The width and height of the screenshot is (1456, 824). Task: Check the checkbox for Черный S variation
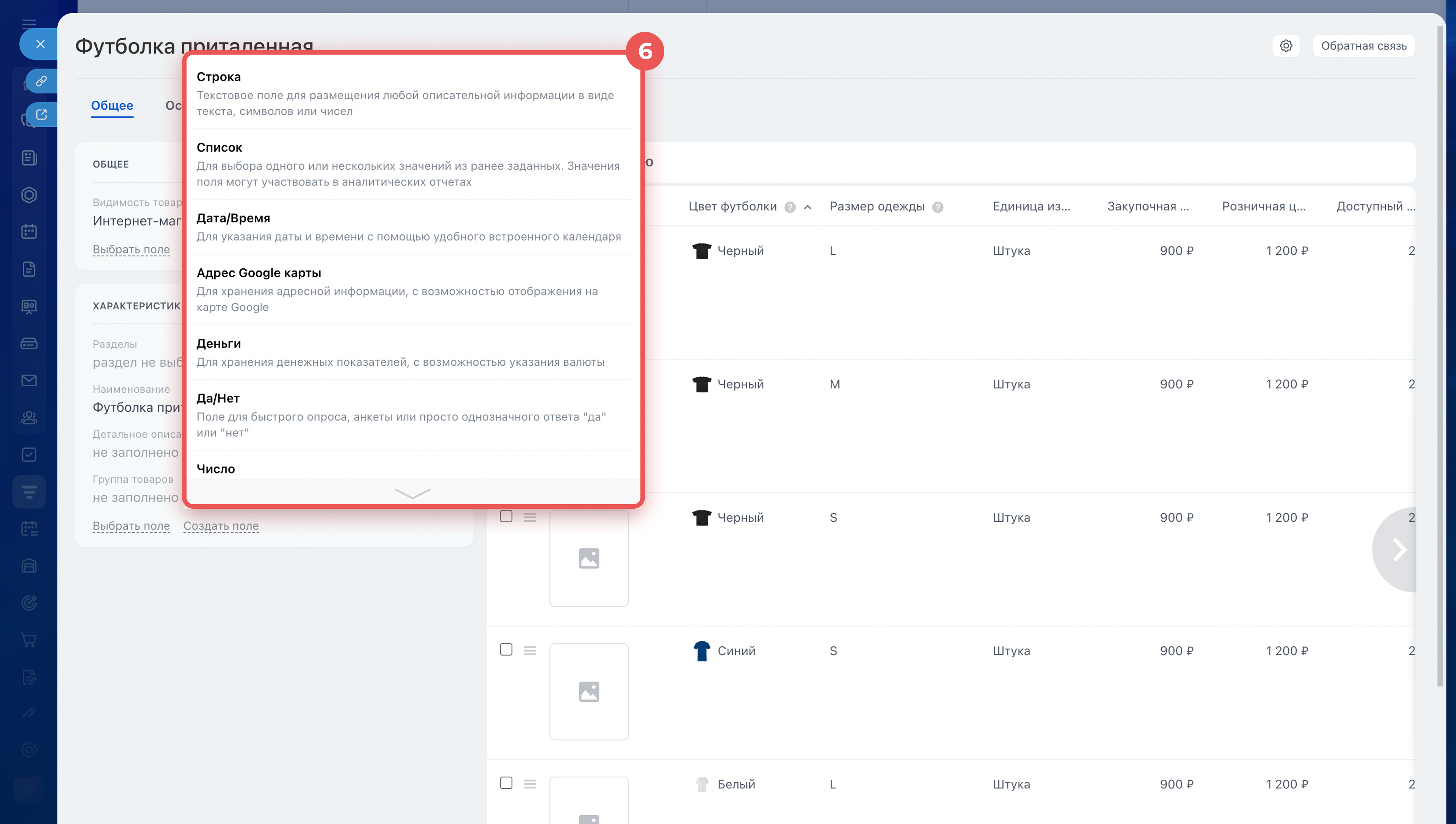pyautogui.click(x=506, y=516)
